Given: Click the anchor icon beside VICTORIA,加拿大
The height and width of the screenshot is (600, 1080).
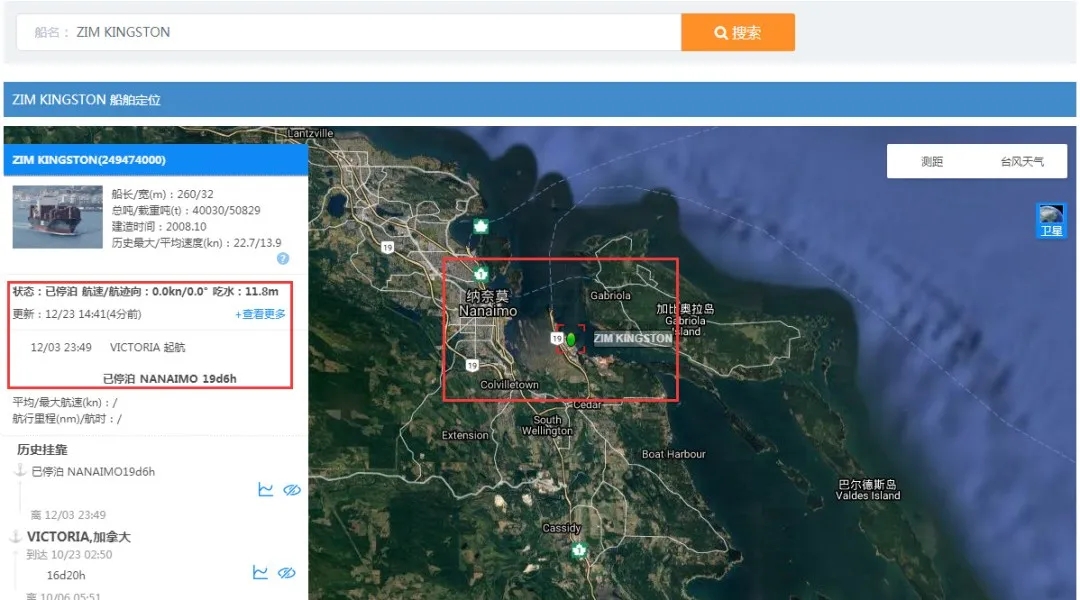Looking at the screenshot, I should point(16,537).
